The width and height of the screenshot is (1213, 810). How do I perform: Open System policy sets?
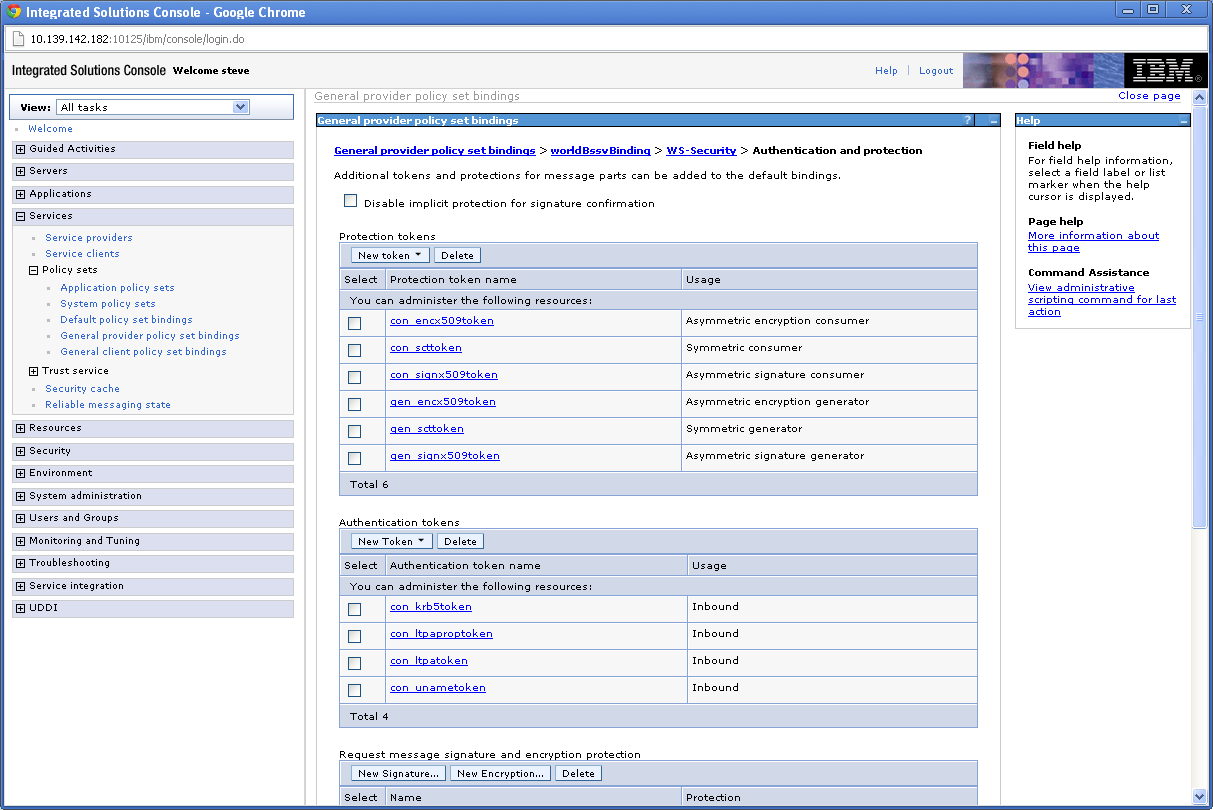tap(108, 304)
